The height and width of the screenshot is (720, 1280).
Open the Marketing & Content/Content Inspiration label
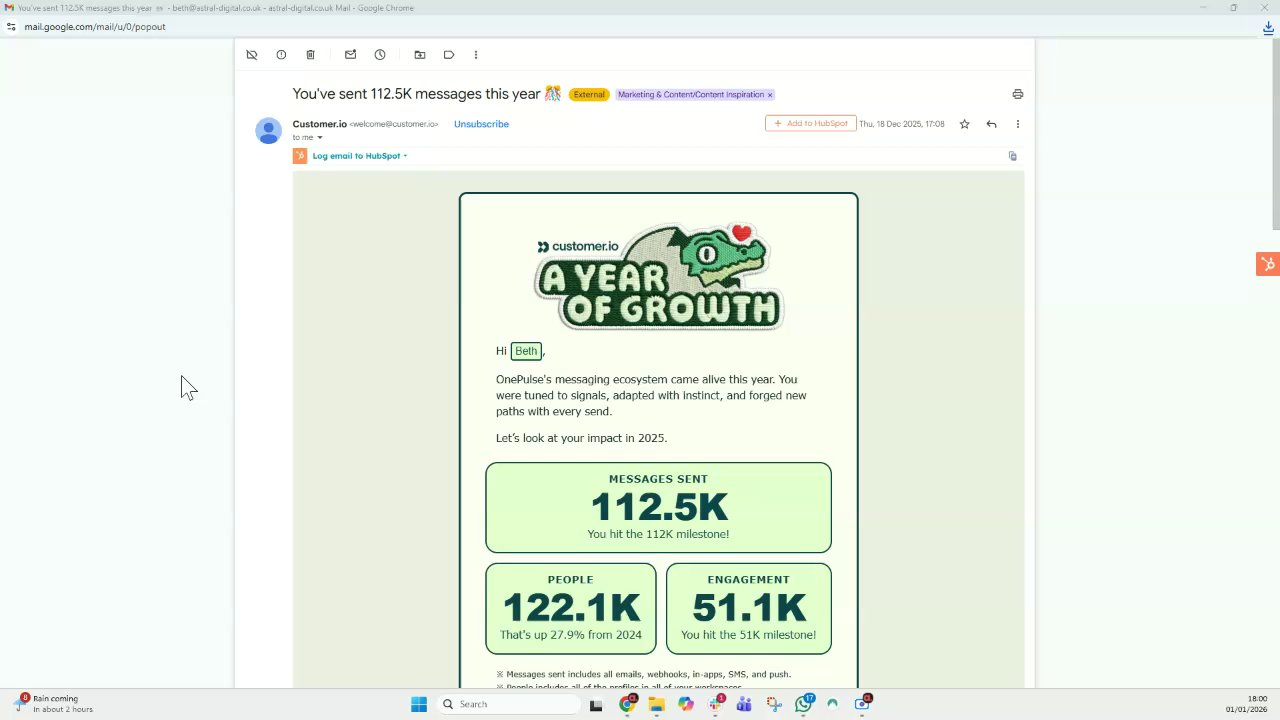point(690,95)
